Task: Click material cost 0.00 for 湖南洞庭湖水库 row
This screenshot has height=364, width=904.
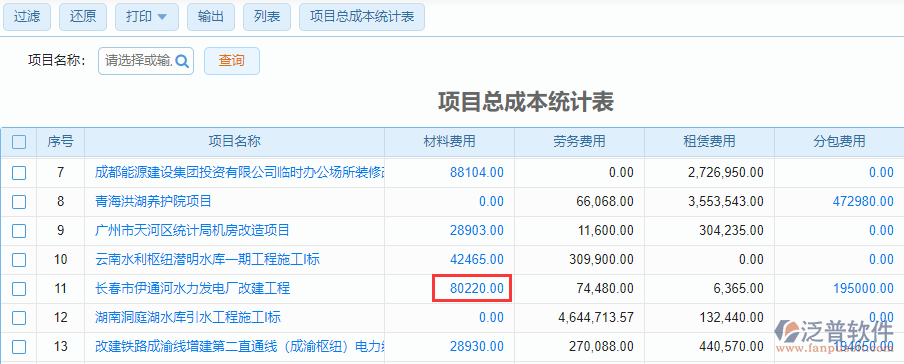Action: tap(491, 318)
